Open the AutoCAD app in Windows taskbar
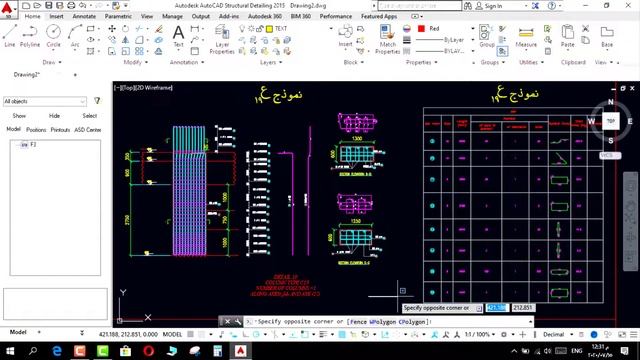The image size is (640, 360). [x=240, y=351]
